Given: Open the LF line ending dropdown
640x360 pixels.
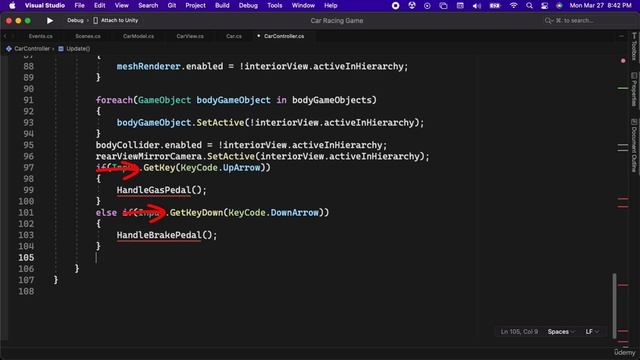Looking at the screenshot, I should [592, 332].
